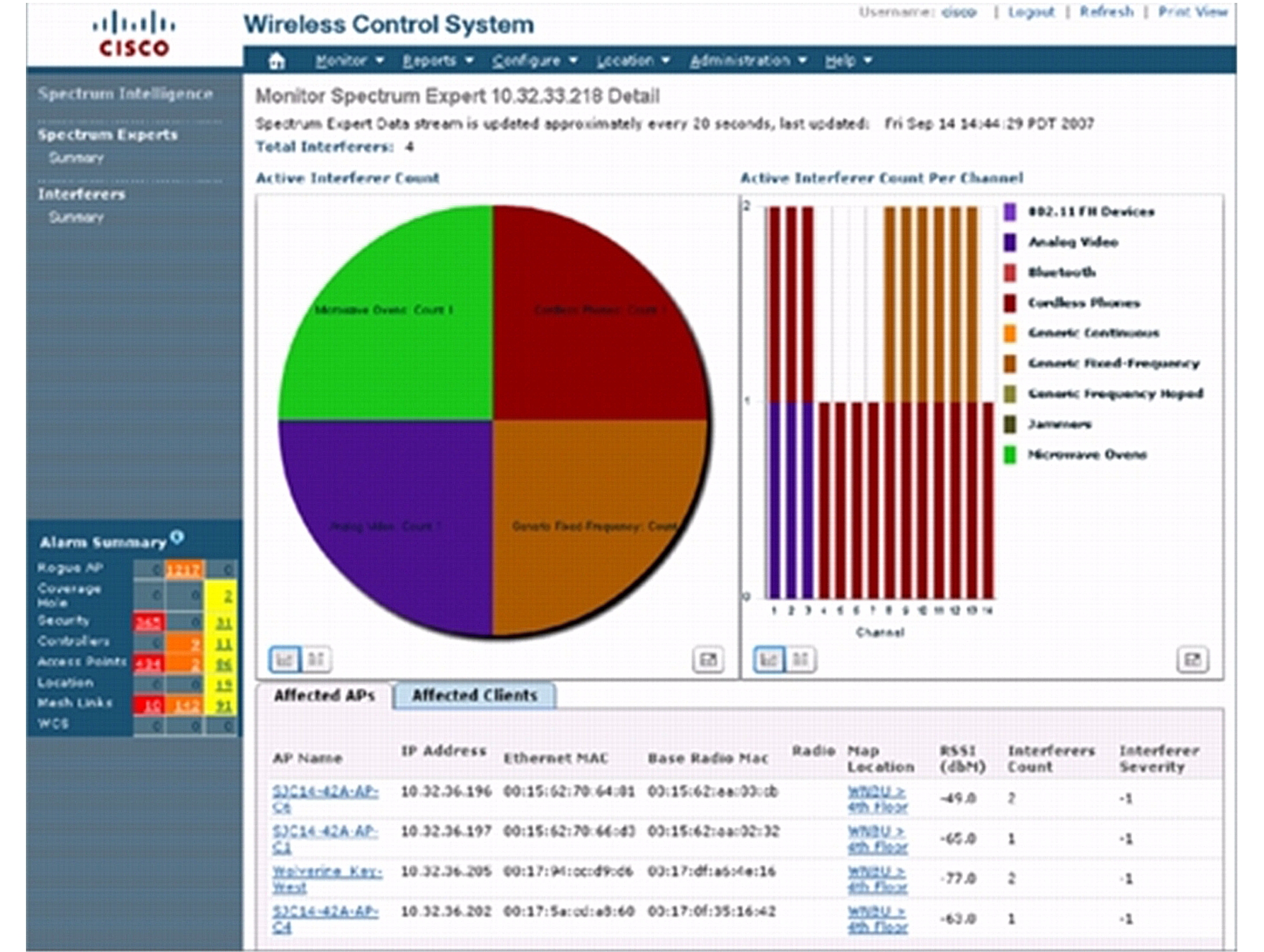This screenshot has width=1264, height=952.
Task: Open map location for IP 10.32.36.197 row
Action: click(877, 839)
